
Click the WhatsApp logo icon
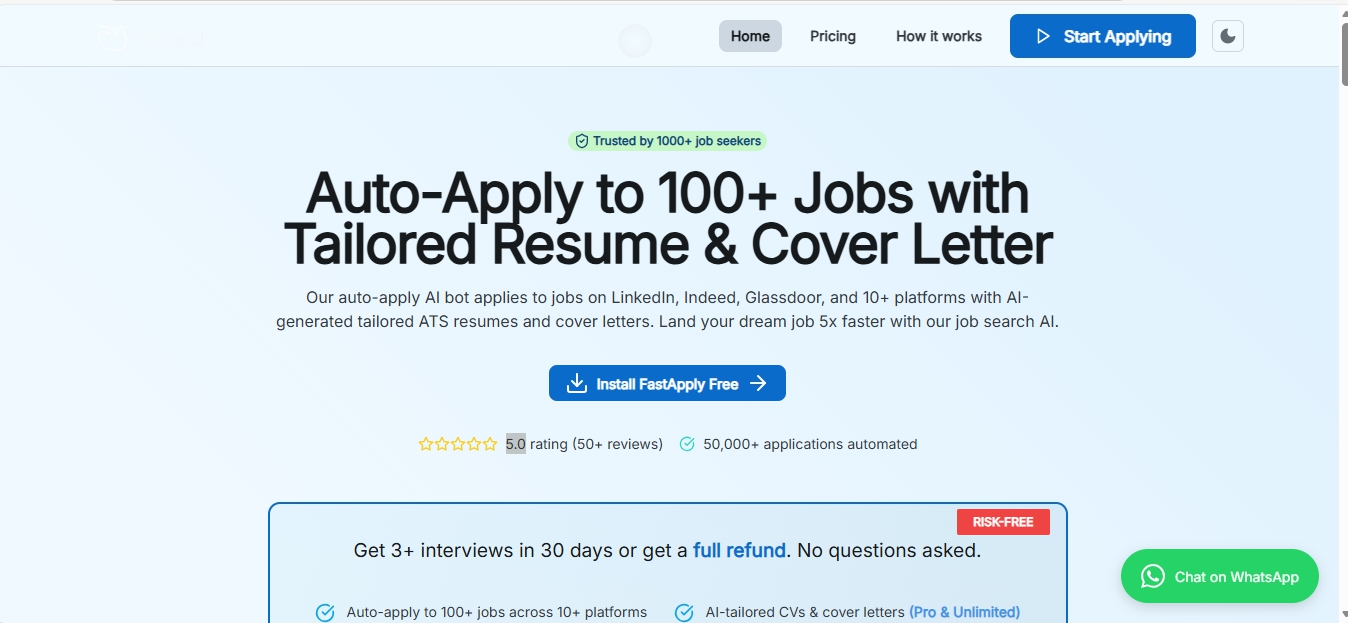coord(1152,577)
